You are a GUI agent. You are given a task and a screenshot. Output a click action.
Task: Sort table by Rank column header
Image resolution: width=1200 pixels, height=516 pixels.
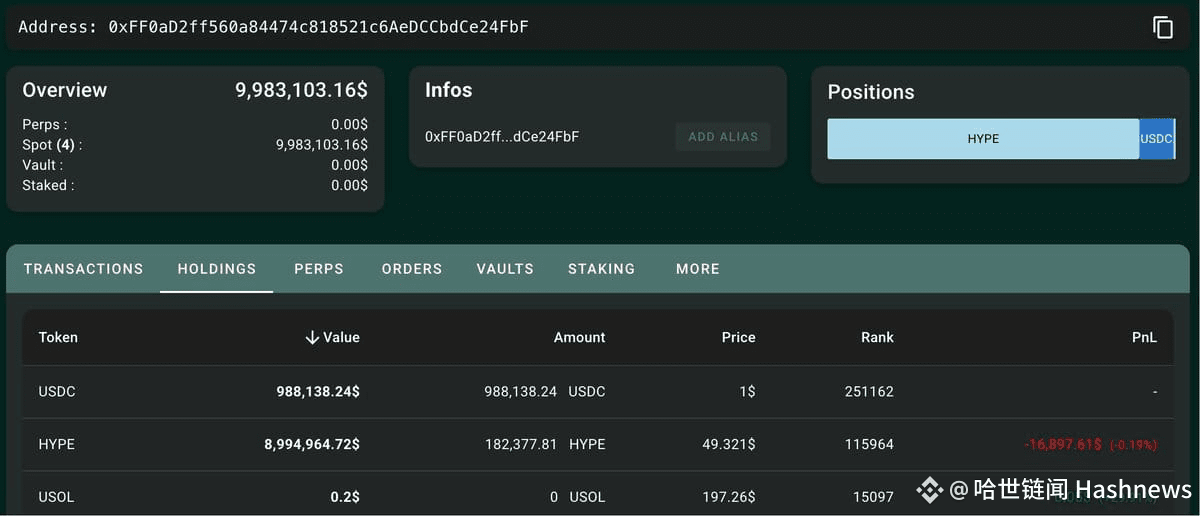(877, 337)
